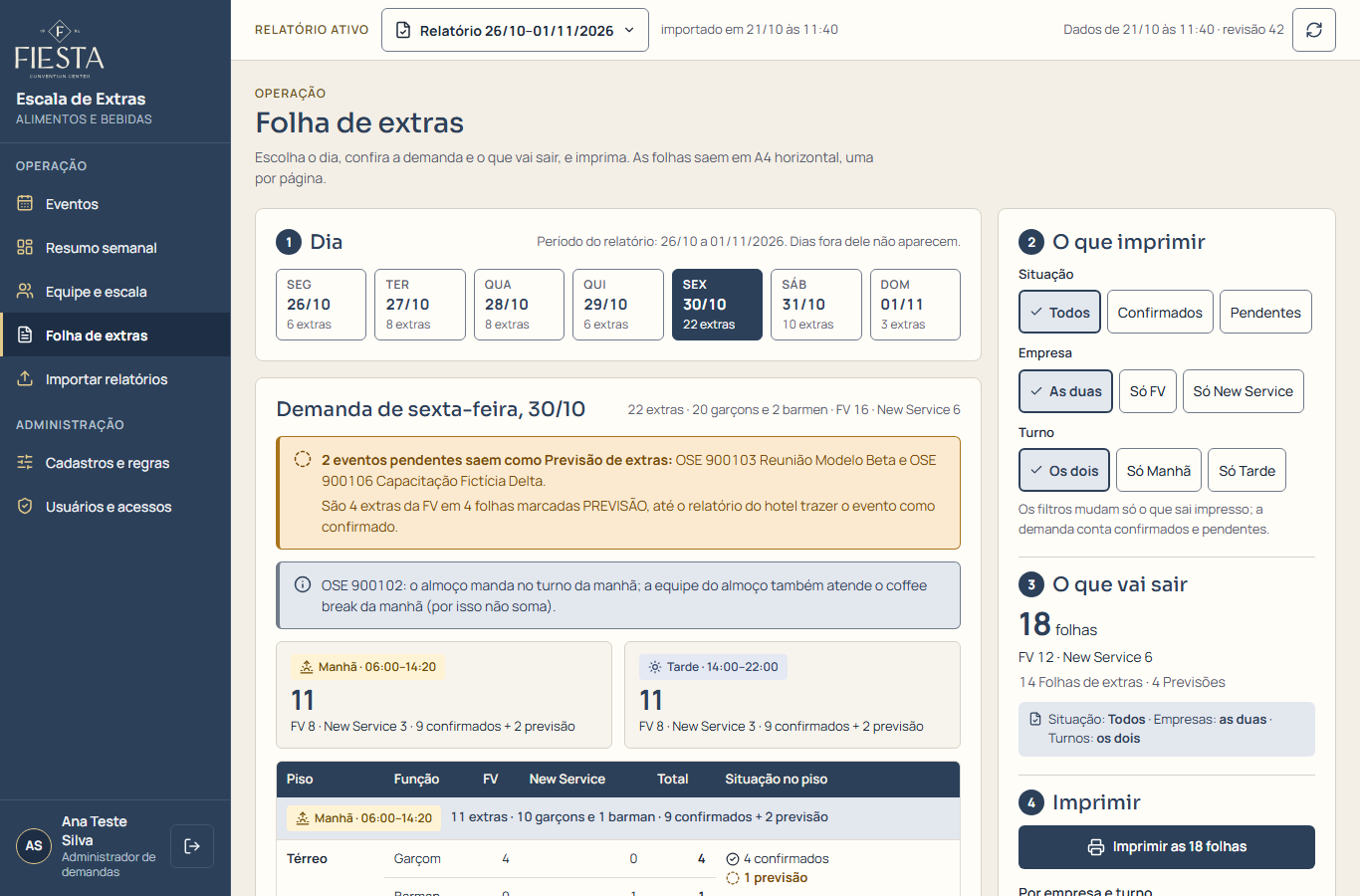Click the Ana Teste Silva user name

pyautogui.click(x=95, y=831)
